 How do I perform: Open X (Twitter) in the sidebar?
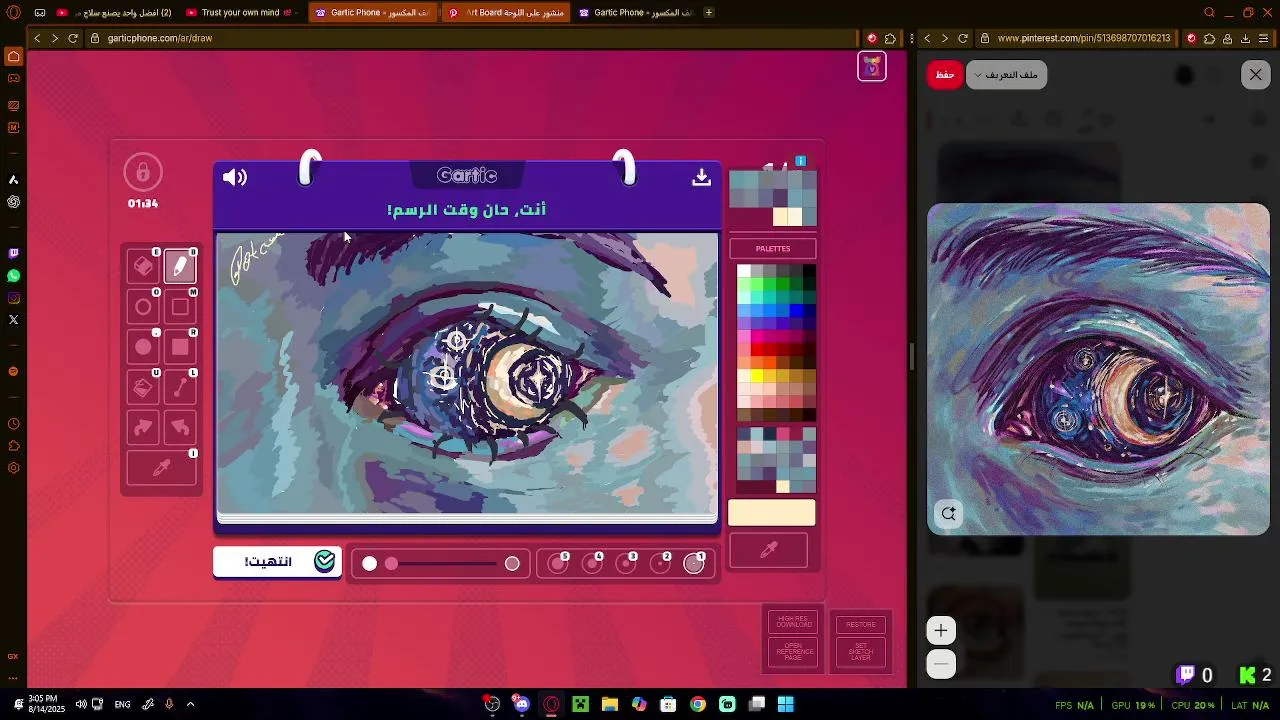(x=13, y=320)
